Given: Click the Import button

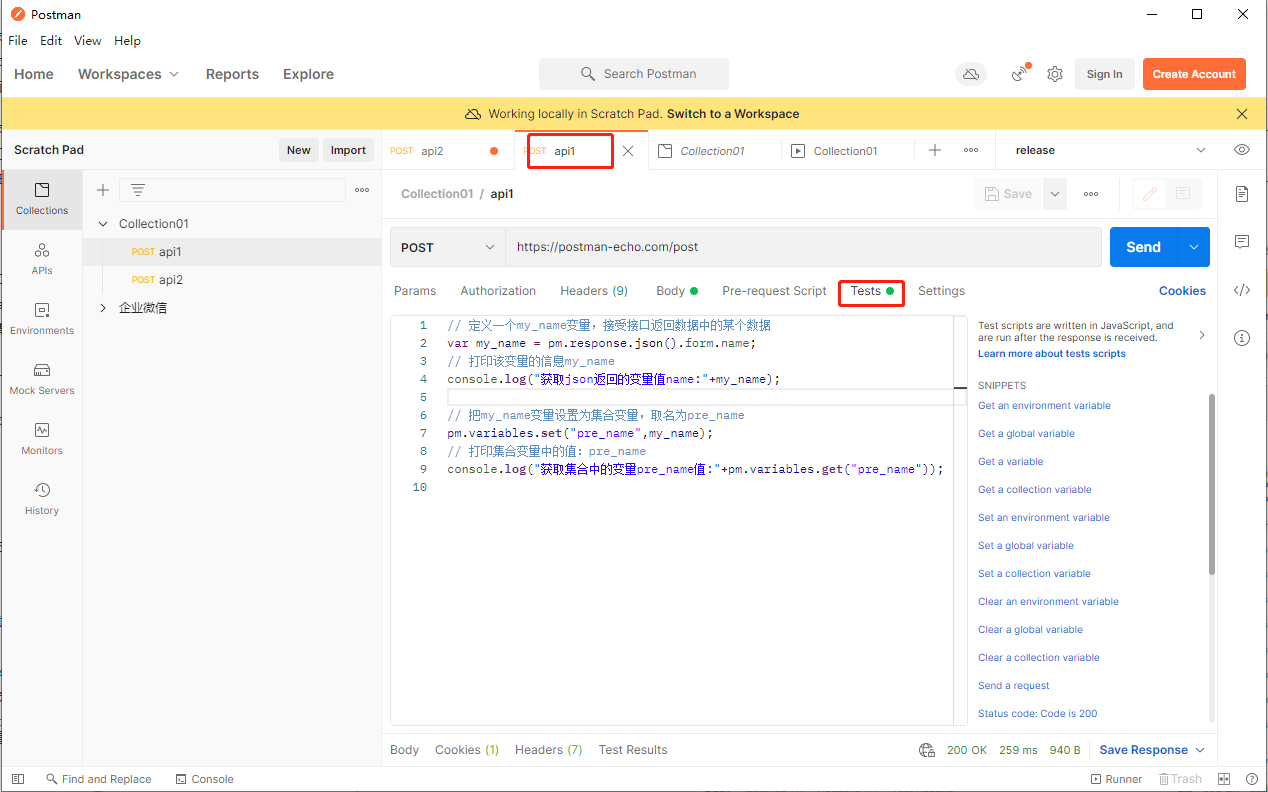Looking at the screenshot, I should pyautogui.click(x=348, y=150).
